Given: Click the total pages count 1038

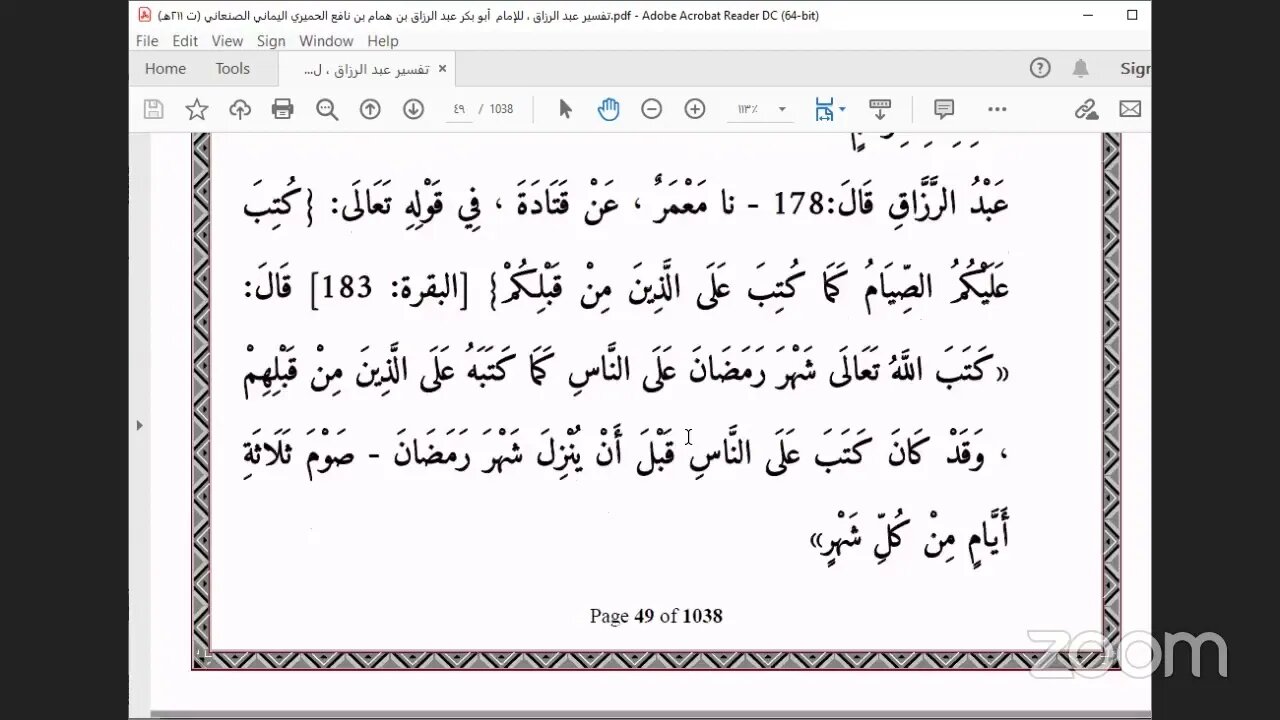Looking at the screenshot, I should click(501, 109).
